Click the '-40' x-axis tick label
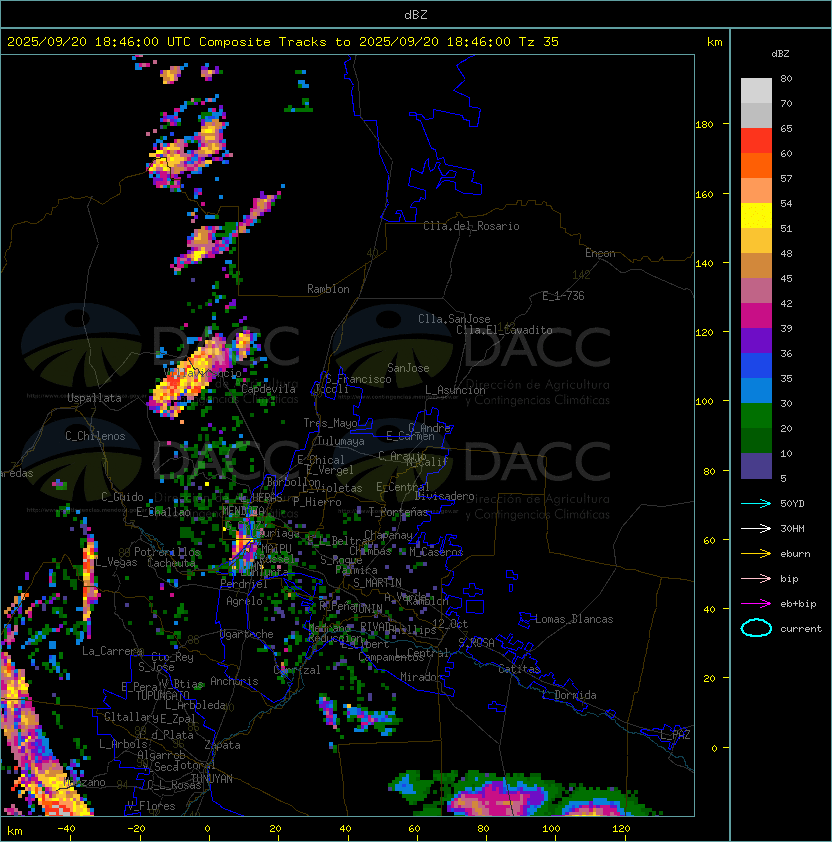The height and width of the screenshot is (842, 832). pos(66,829)
